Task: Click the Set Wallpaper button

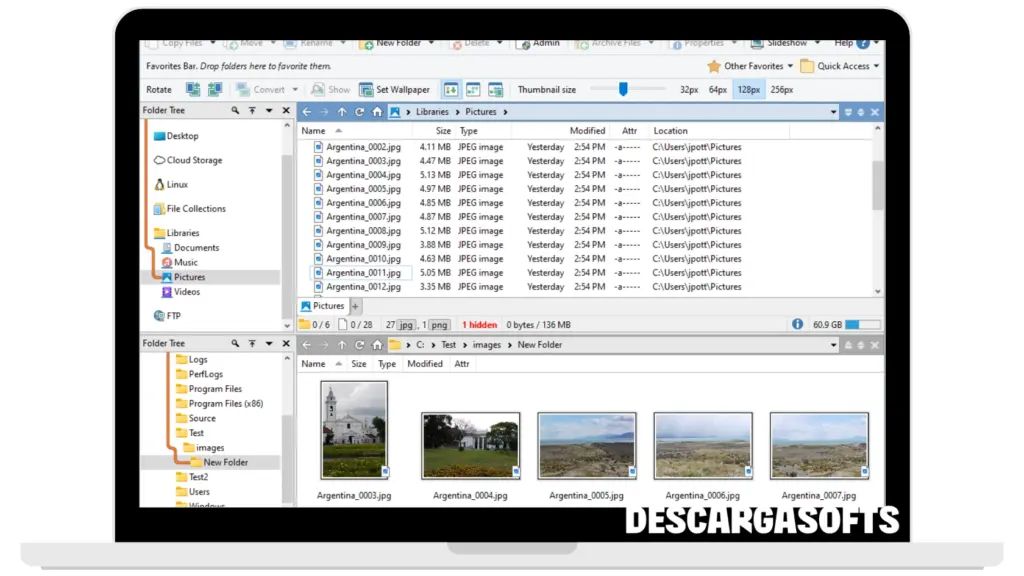Action: point(395,90)
